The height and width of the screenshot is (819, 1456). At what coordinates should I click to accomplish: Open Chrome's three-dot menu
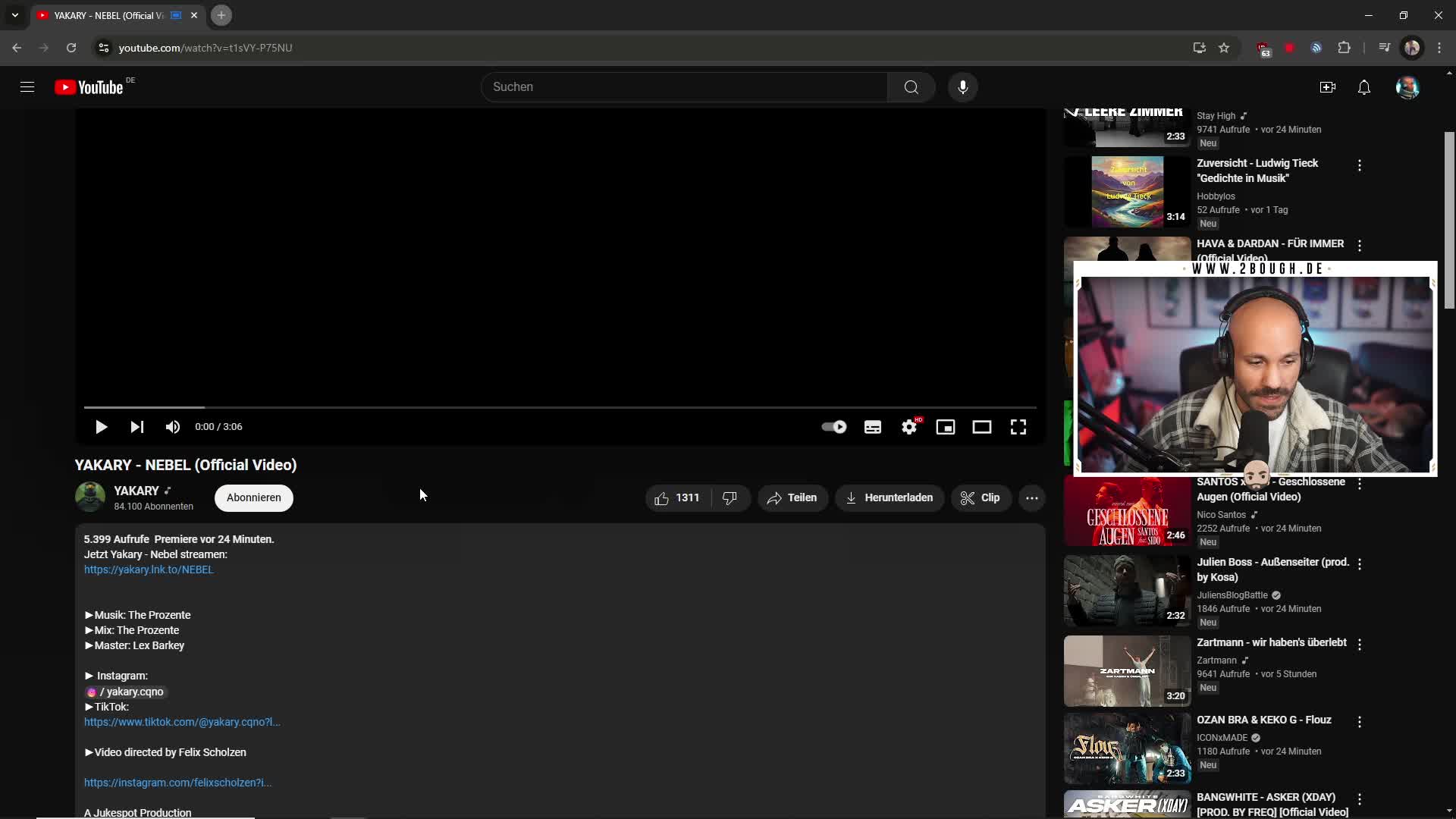[1439, 48]
